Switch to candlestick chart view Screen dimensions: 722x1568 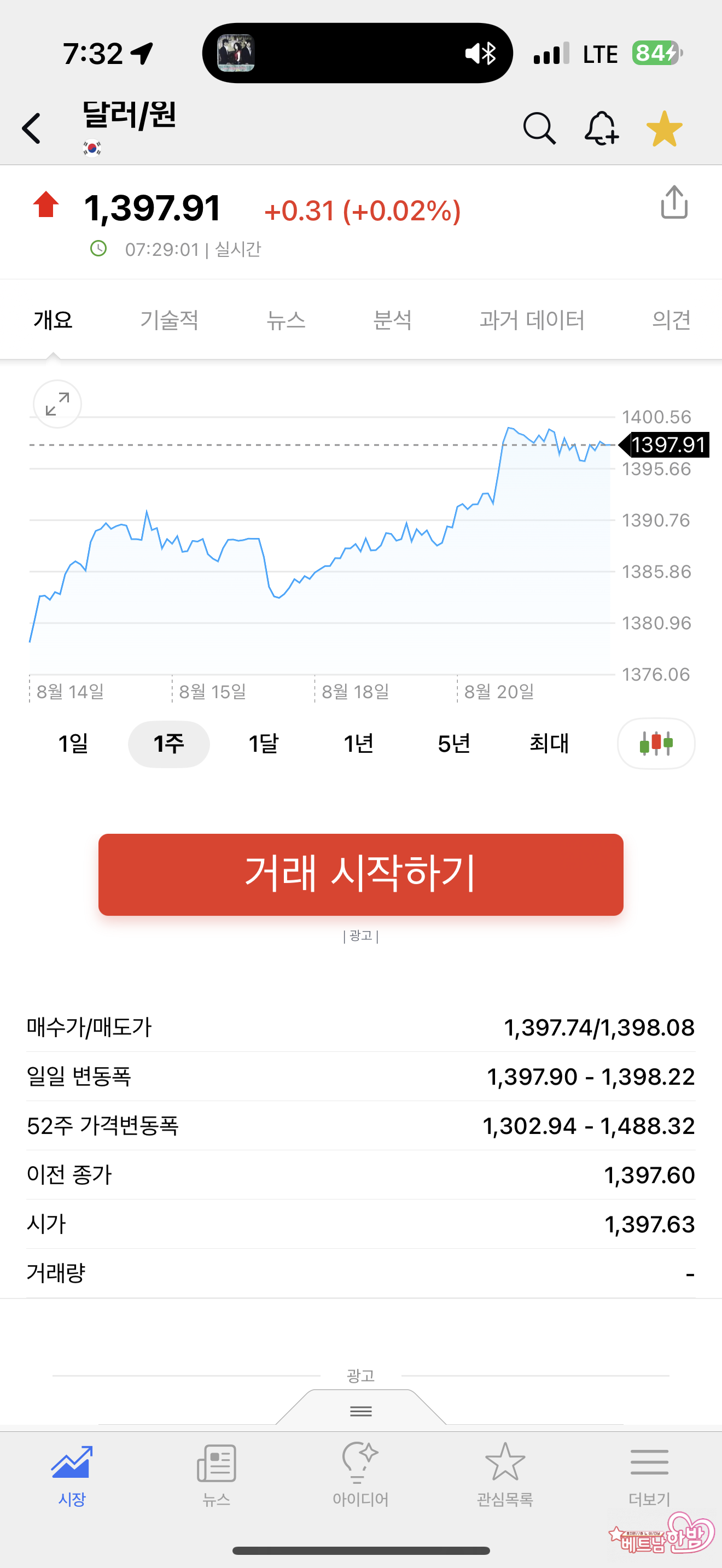[656, 743]
